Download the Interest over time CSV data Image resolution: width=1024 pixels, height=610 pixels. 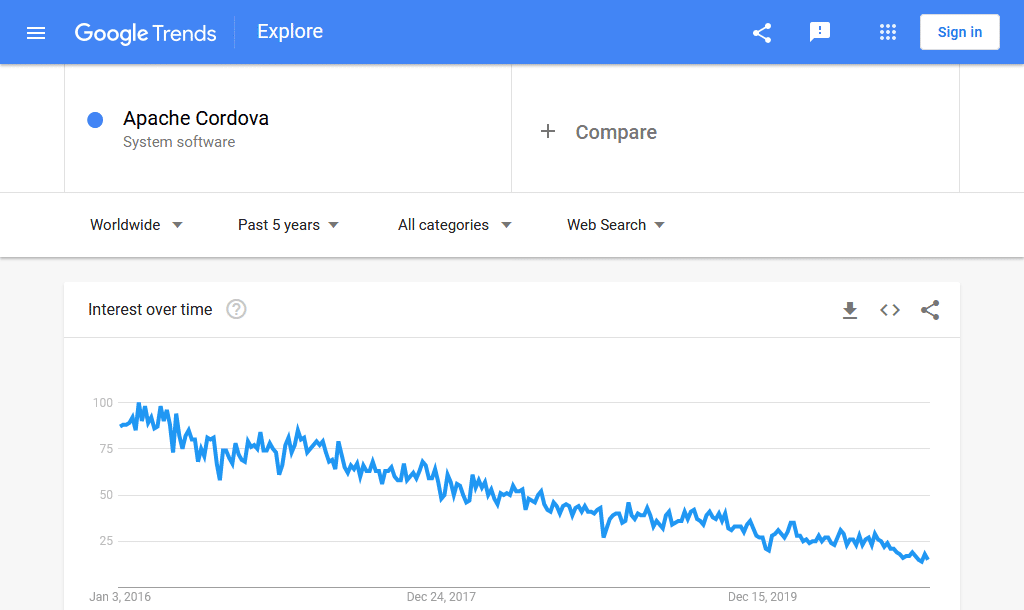click(x=850, y=310)
